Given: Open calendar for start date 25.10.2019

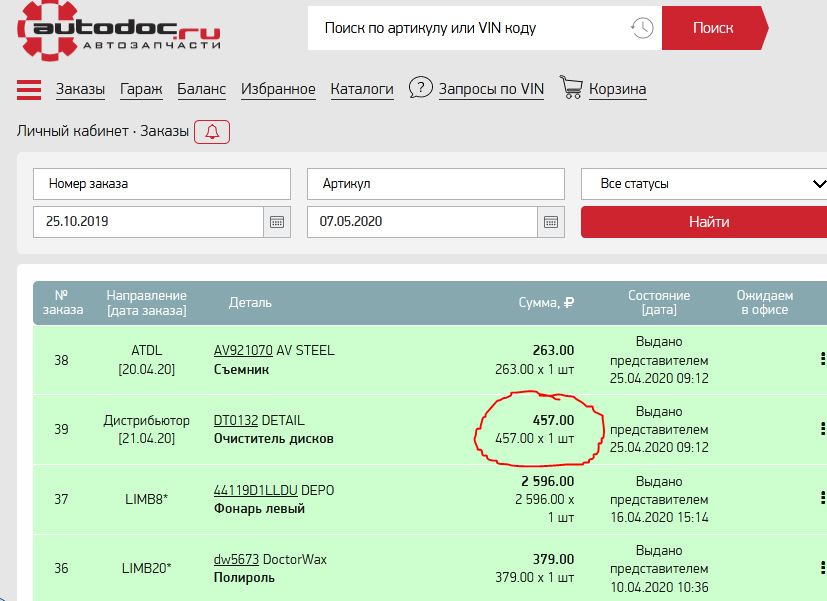Looking at the screenshot, I should coord(277,222).
